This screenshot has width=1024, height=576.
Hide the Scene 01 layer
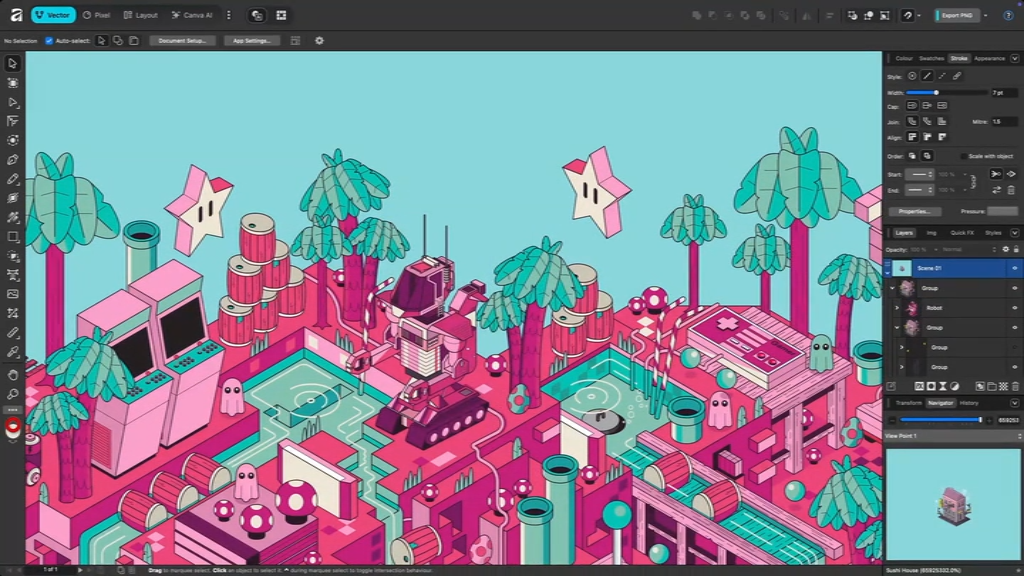1015,268
